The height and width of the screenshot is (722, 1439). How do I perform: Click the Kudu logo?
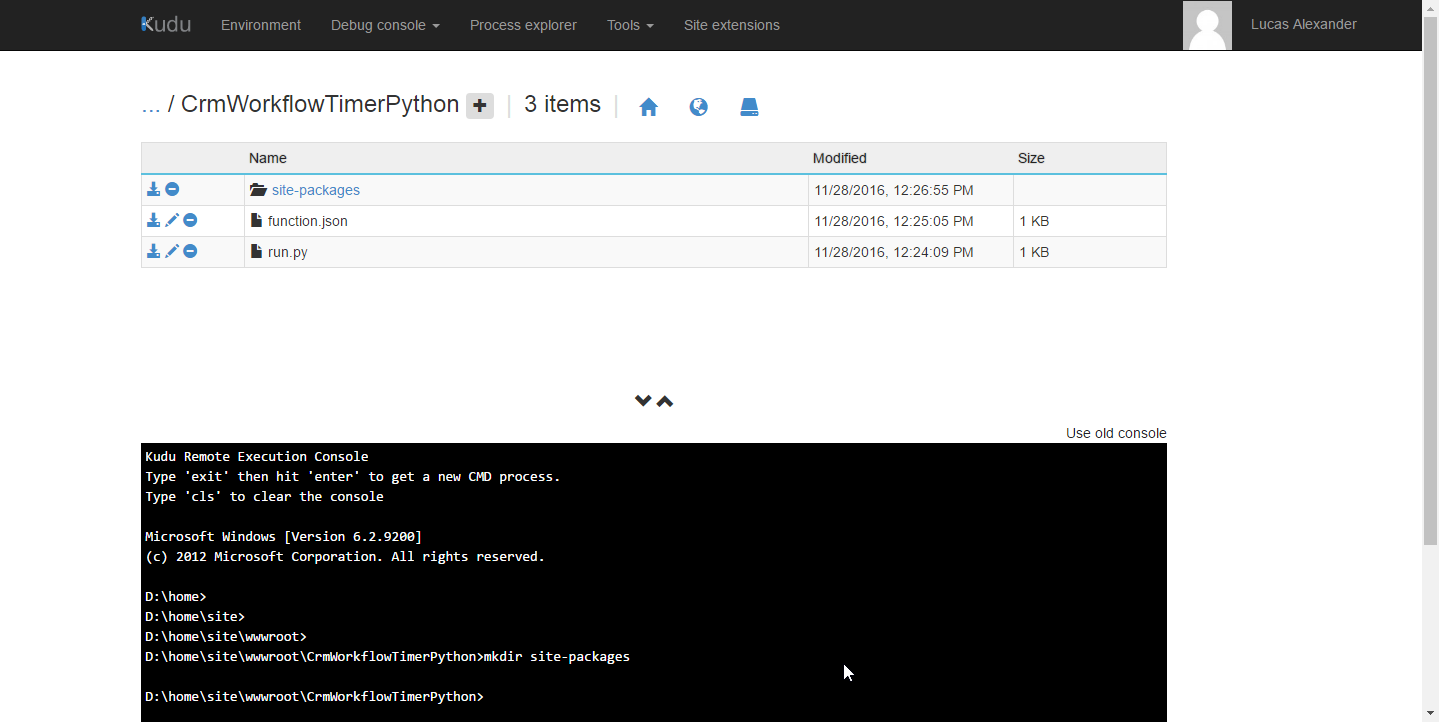point(166,24)
